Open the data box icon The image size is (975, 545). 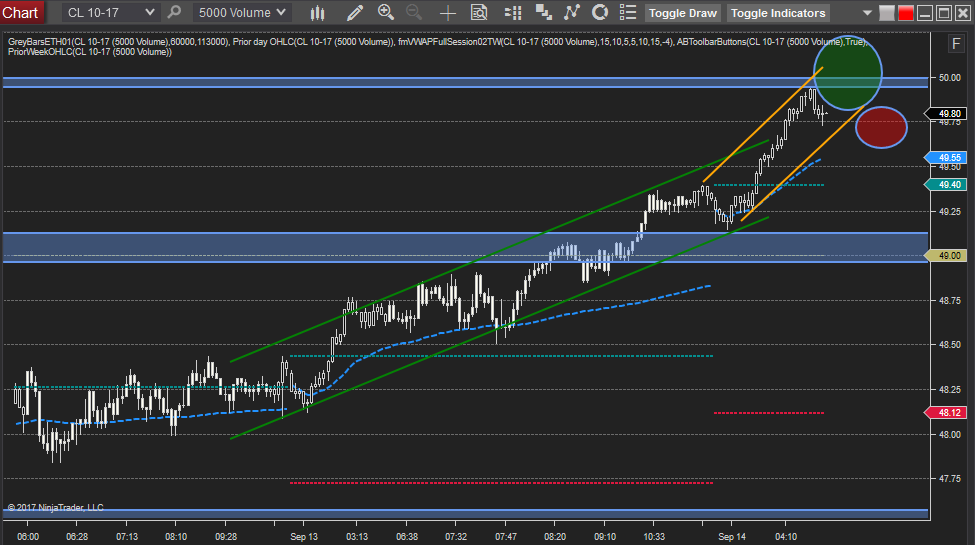[479, 12]
